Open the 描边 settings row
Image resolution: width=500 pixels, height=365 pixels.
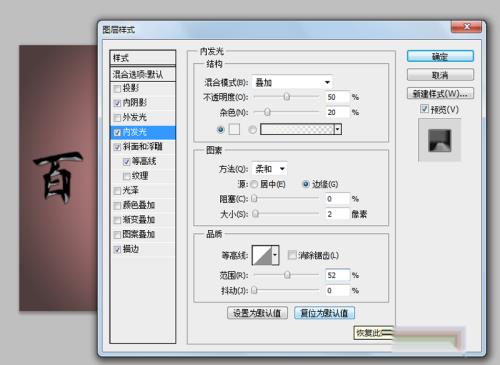tap(143, 249)
